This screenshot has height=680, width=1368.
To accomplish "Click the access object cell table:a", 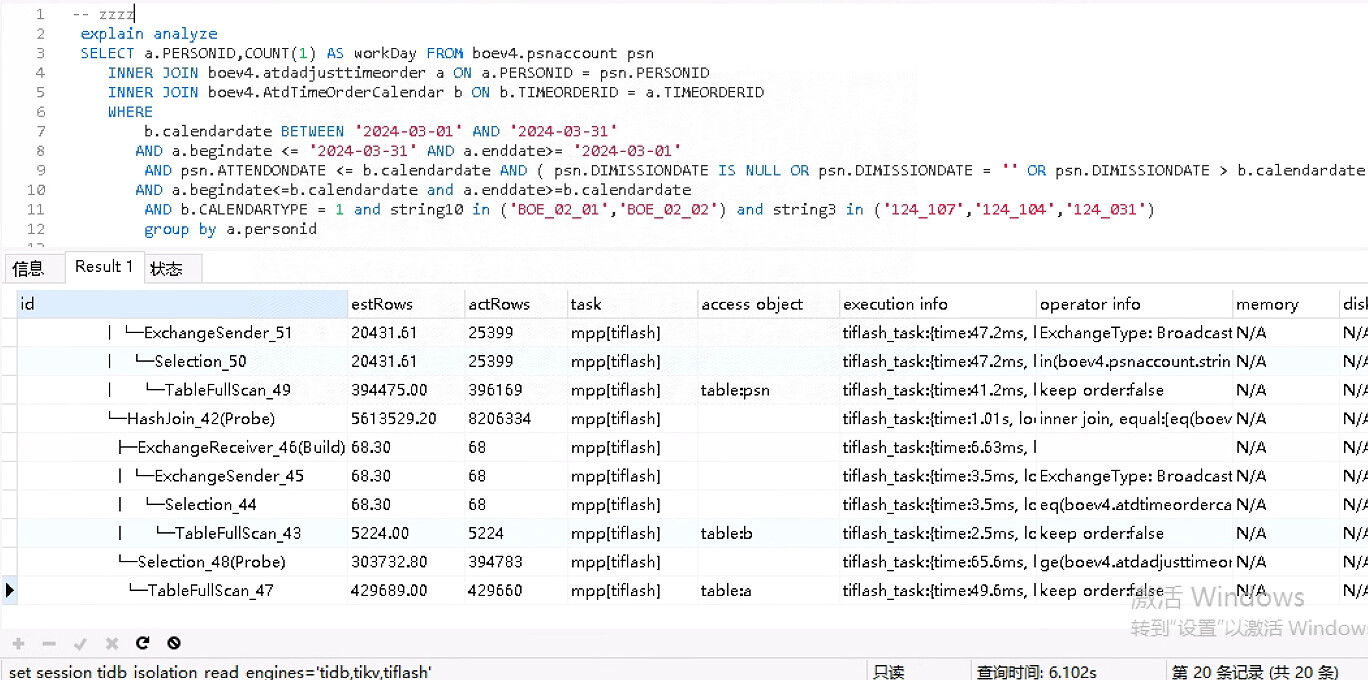I will 768,590.
